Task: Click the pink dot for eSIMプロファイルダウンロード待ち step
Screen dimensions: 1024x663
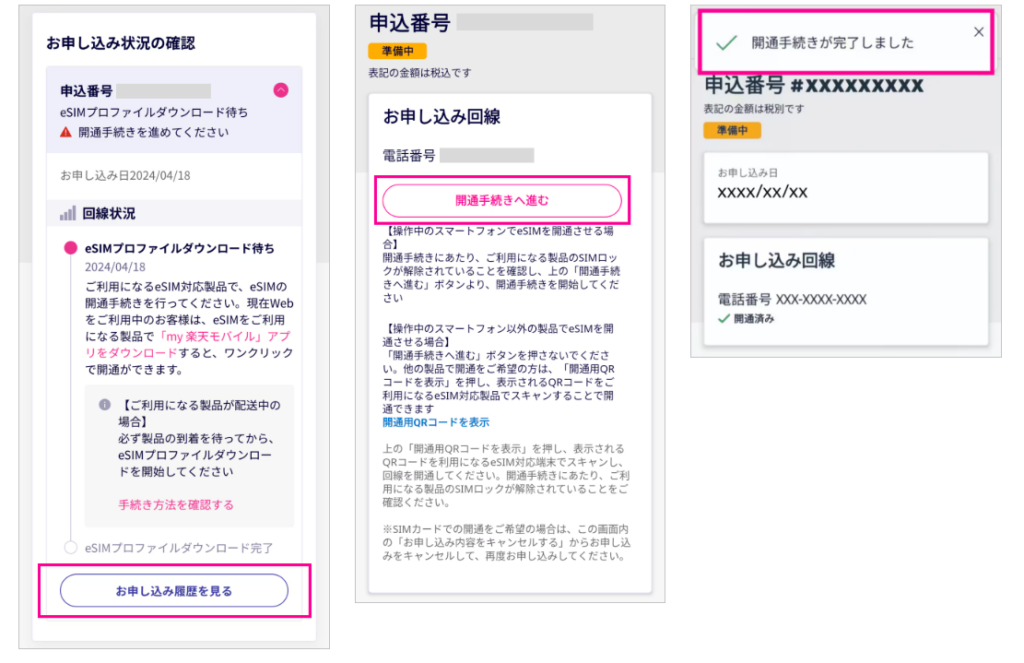Action: 70,248
